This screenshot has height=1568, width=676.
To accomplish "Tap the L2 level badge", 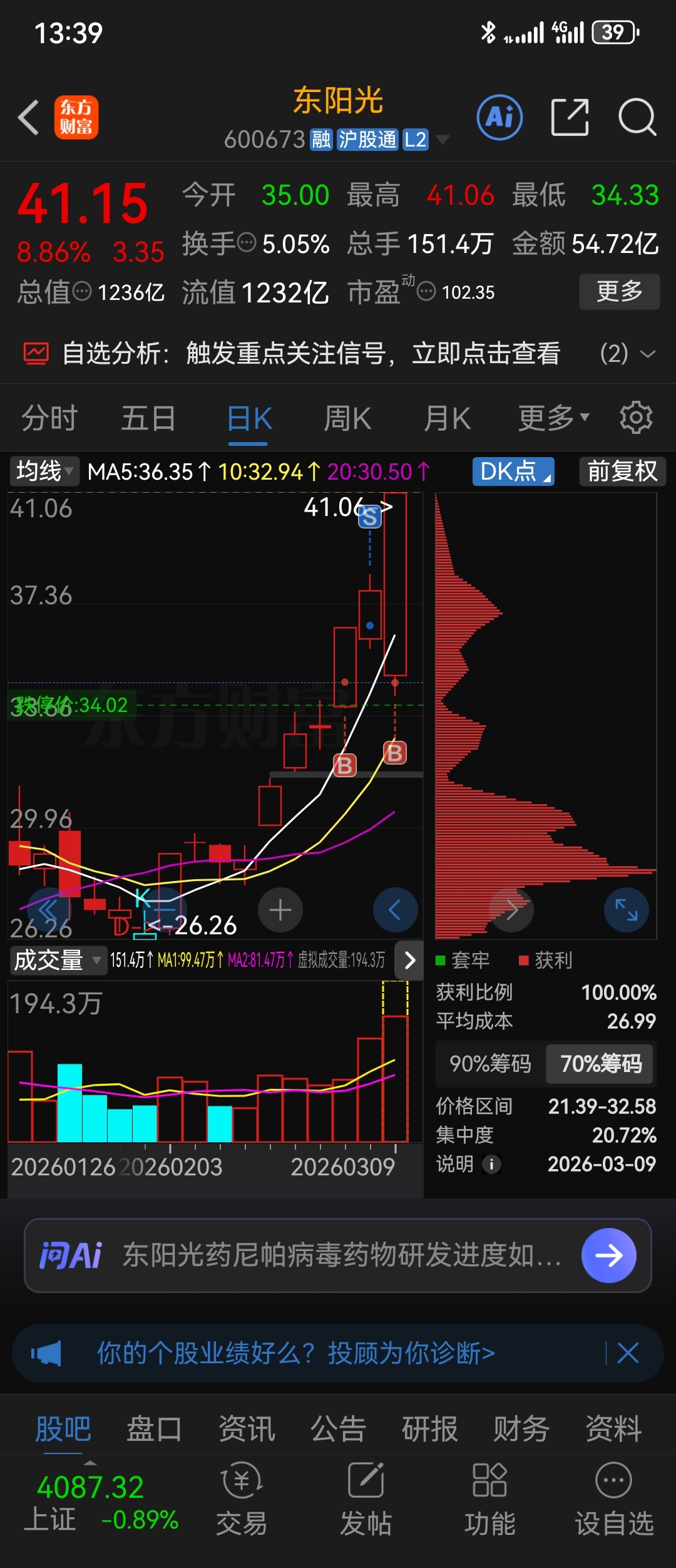I will tap(416, 139).
